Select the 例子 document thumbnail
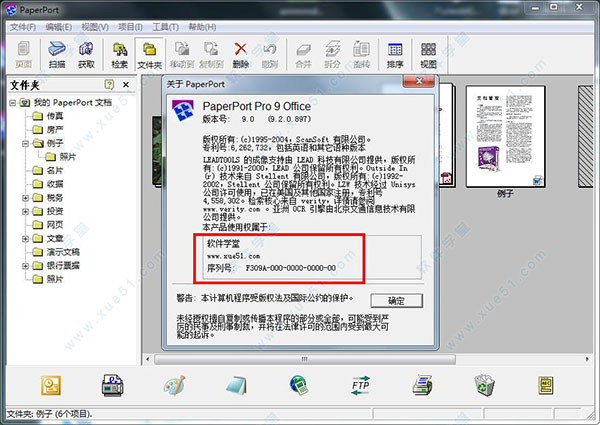This screenshot has width=600, height=425. click(505, 137)
